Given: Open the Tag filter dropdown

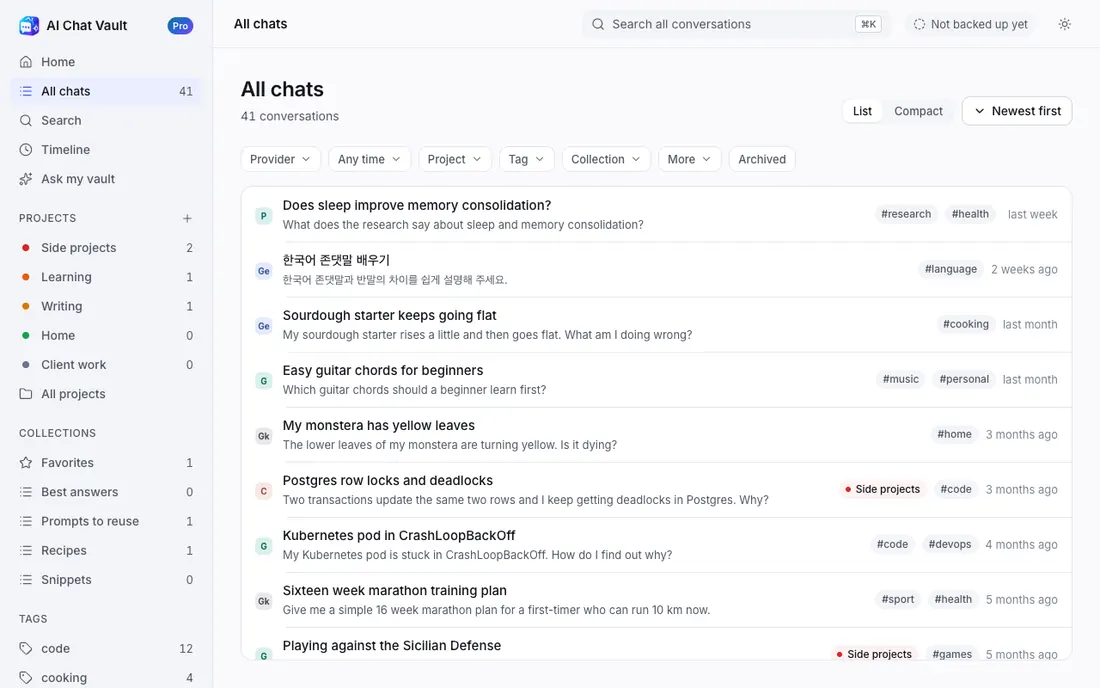Looking at the screenshot, I should coord(526,159).
